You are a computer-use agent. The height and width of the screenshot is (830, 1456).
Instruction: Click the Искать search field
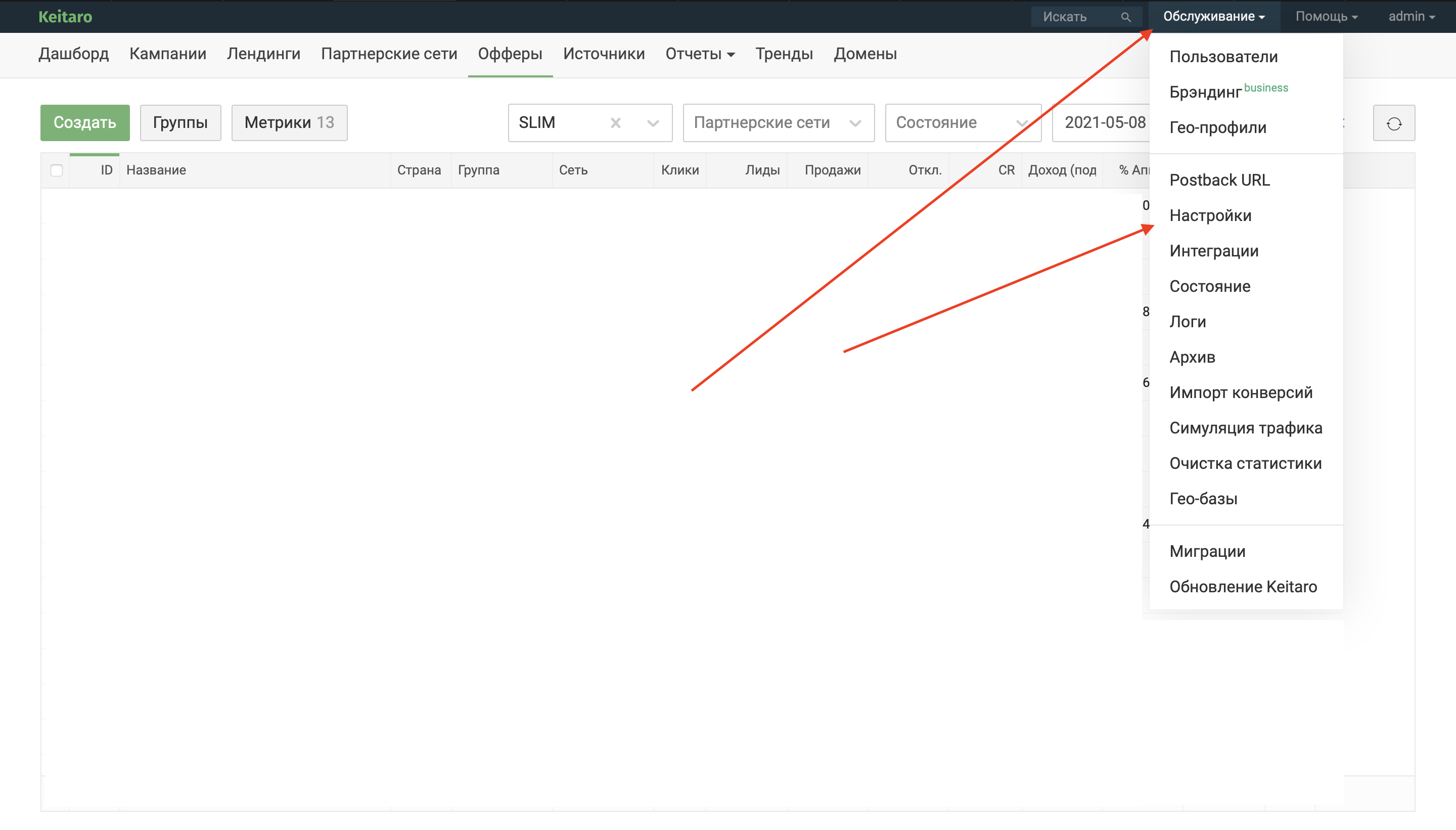(x=1077, y=17)
